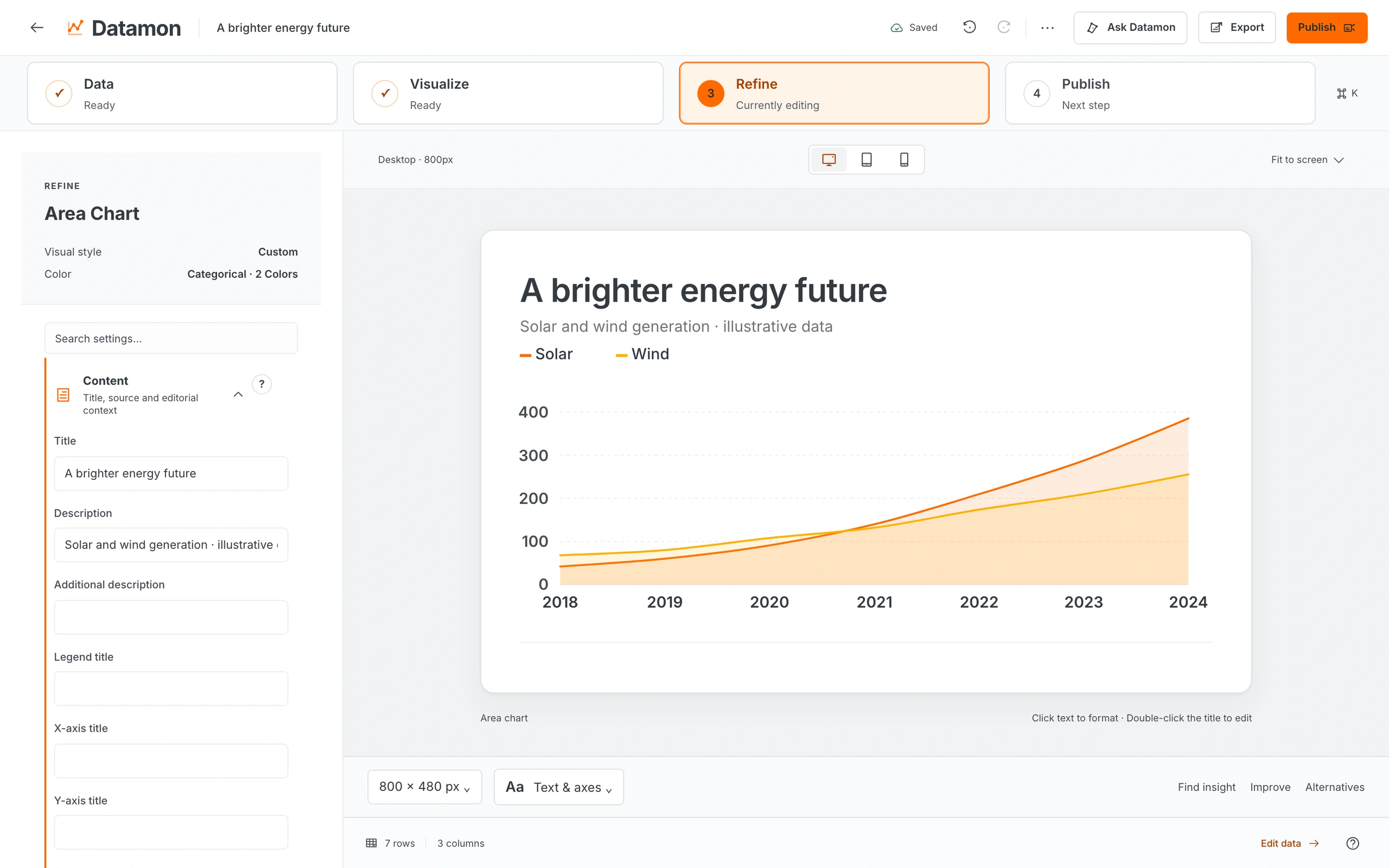
Task: Click the Edit data link
Action: tap(1290, 843)
